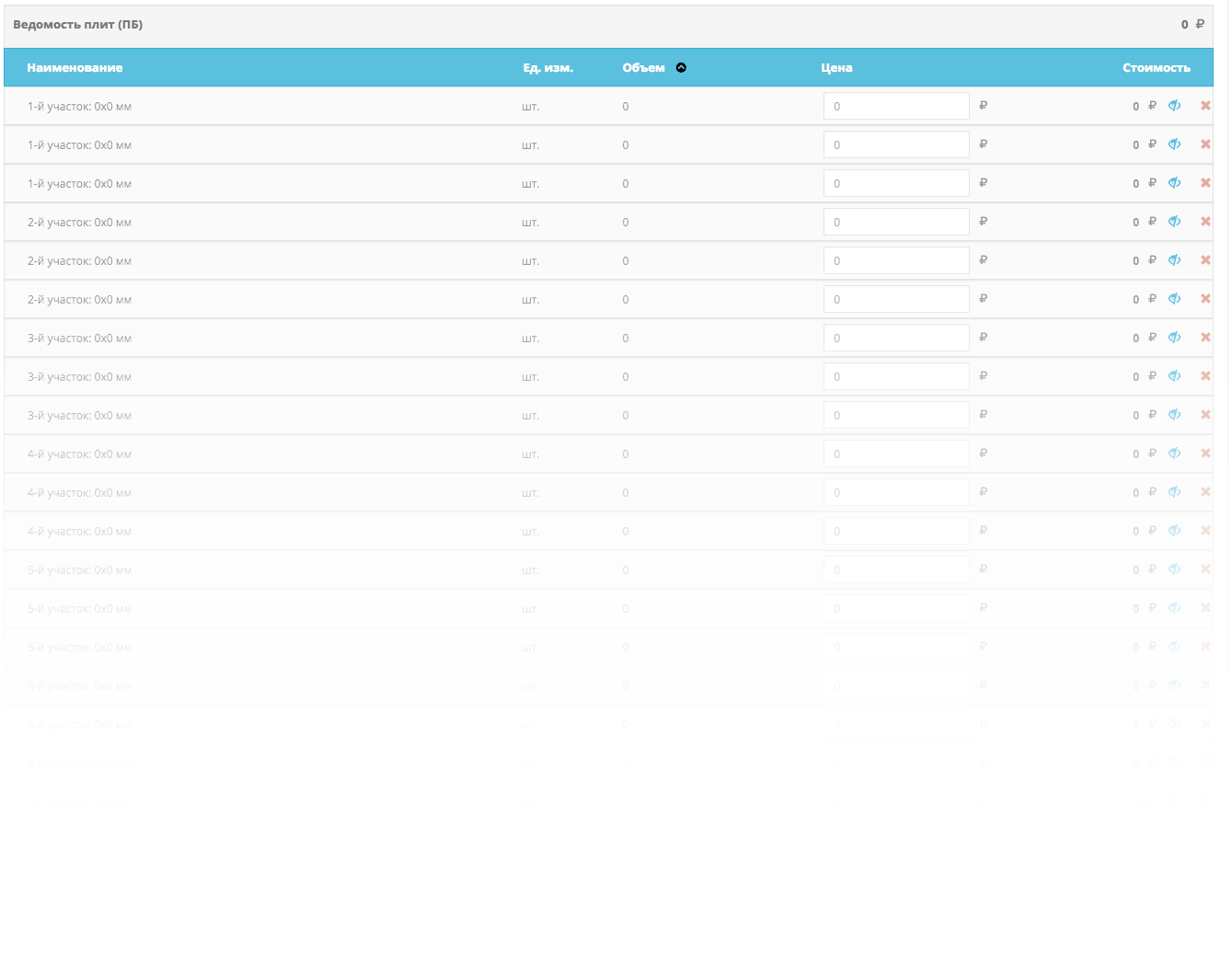
Task: Click the Цена column header
Action: 836,68
